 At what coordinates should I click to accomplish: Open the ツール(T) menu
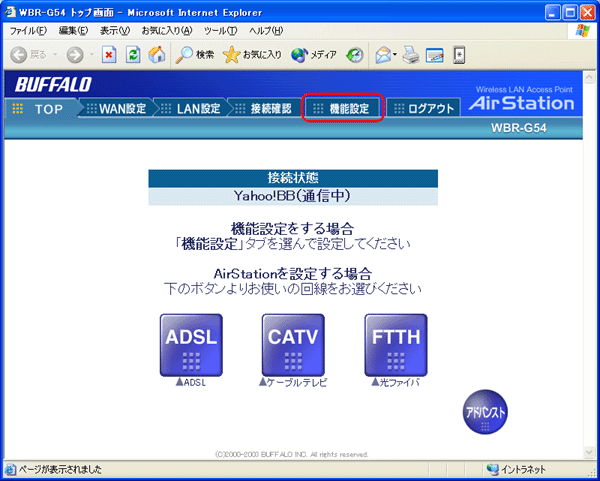221,31
